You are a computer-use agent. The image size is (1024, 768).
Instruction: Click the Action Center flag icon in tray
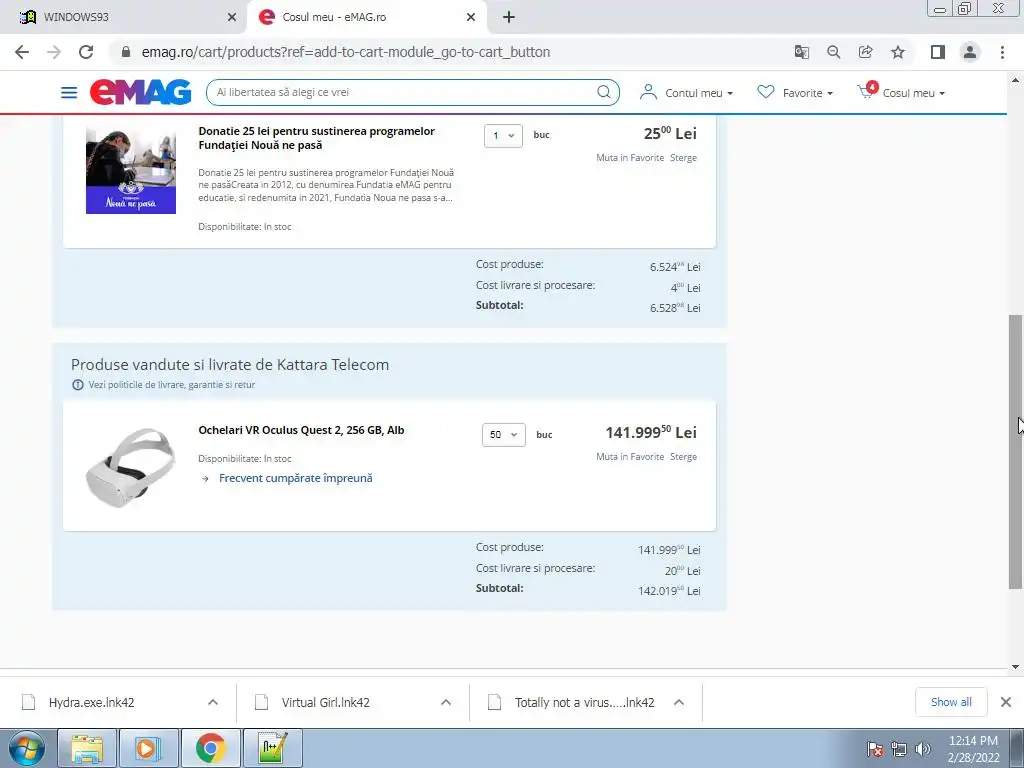[874, 749]
